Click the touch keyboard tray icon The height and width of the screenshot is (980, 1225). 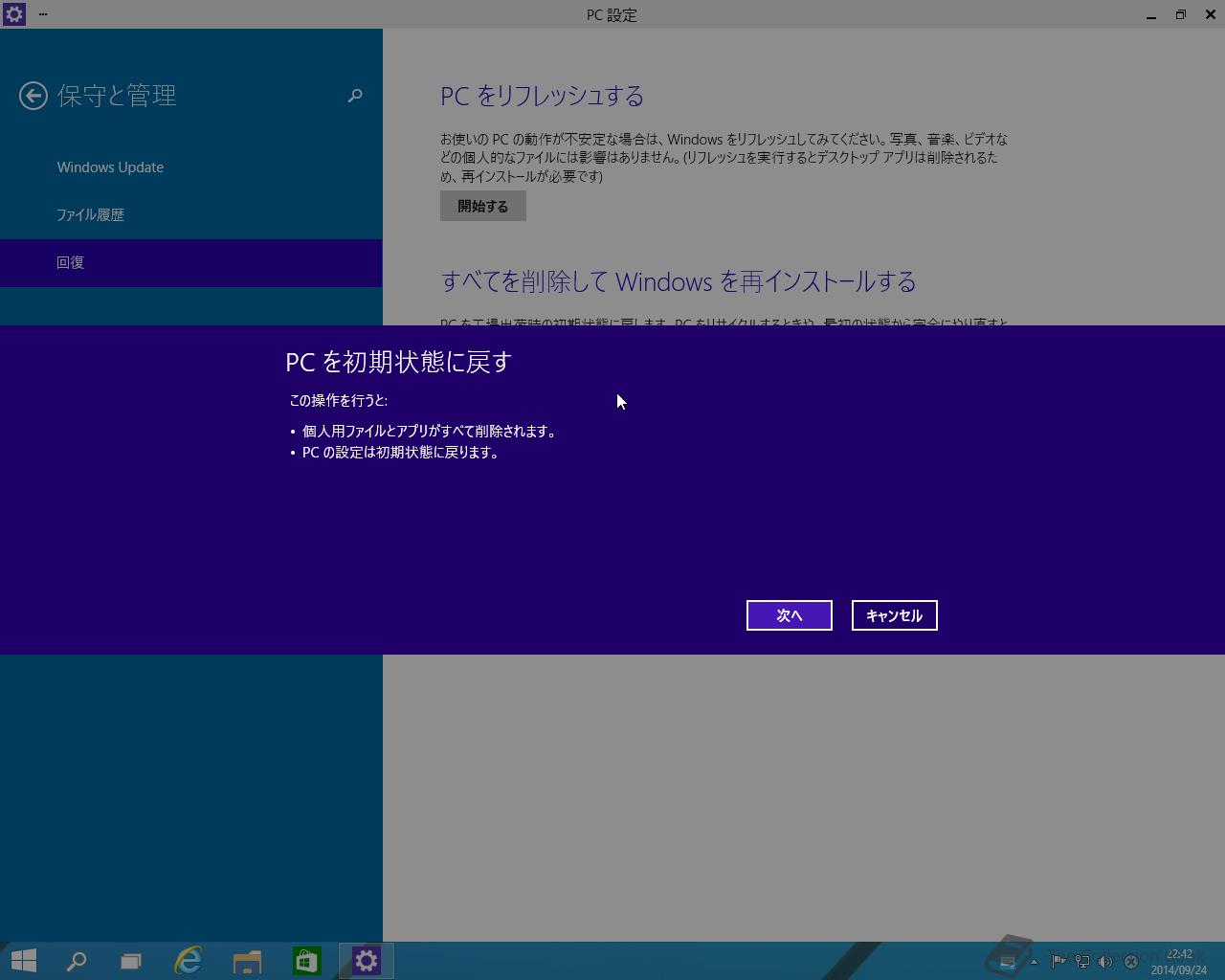click(1007, 961)
